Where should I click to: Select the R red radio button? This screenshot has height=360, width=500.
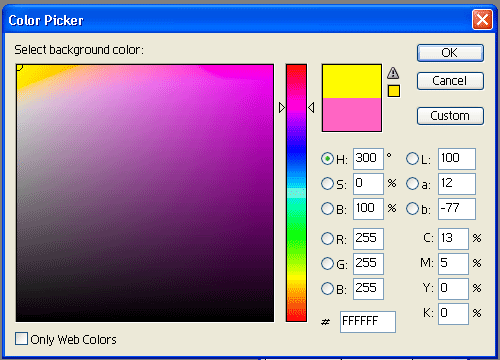click(327, 239)
